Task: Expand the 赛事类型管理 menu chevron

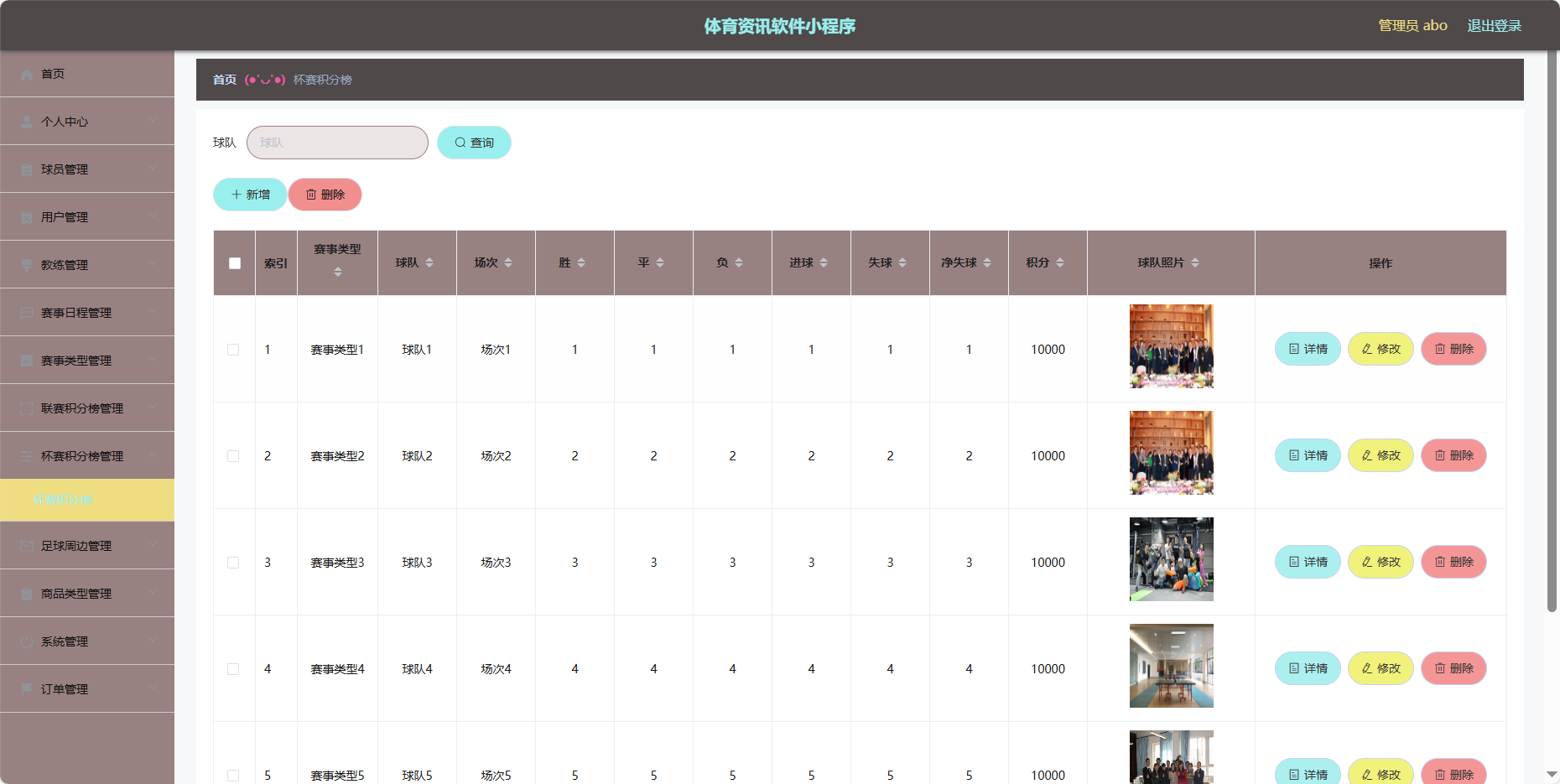Action: 153,360
